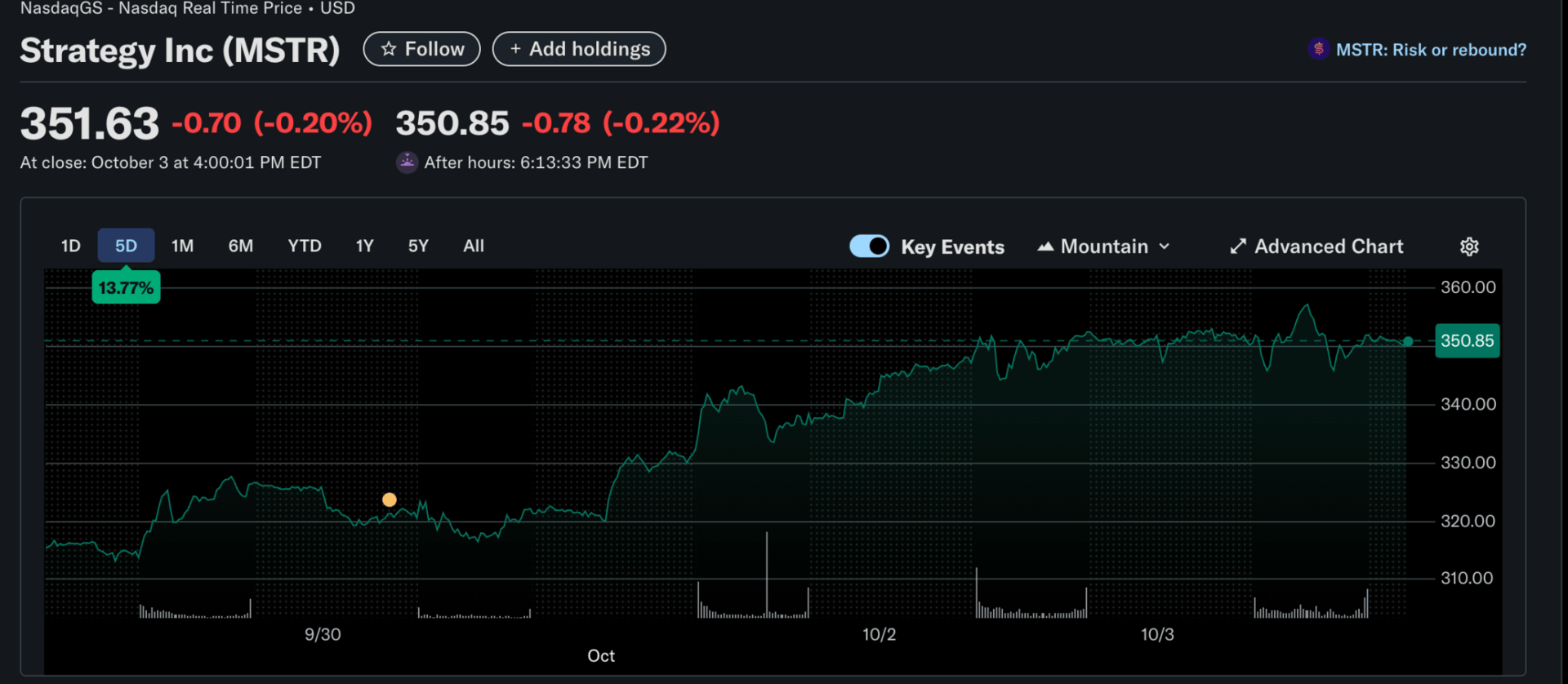The image size is (1568, 684).
Task: Click the -0.78 (-0.22%) after hours change
Action: tap(621, 123)
